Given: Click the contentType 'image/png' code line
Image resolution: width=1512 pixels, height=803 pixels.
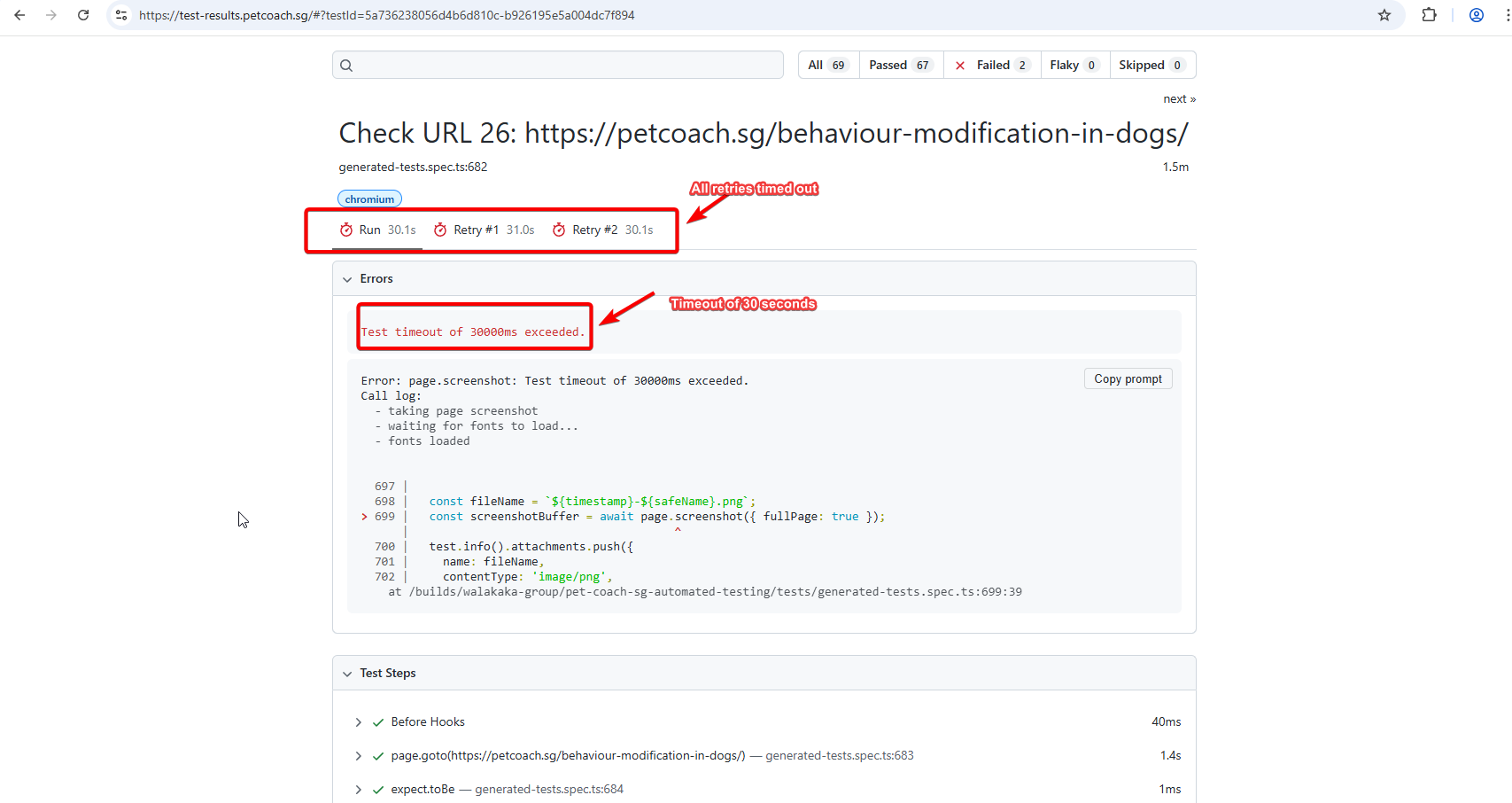Looking at the screenshot, I should [x=527, y=577].
